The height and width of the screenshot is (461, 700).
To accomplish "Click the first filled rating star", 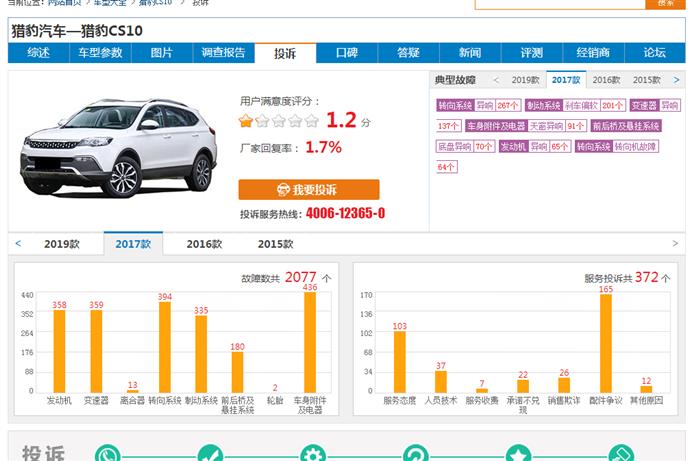I will (x=246, y=120).
